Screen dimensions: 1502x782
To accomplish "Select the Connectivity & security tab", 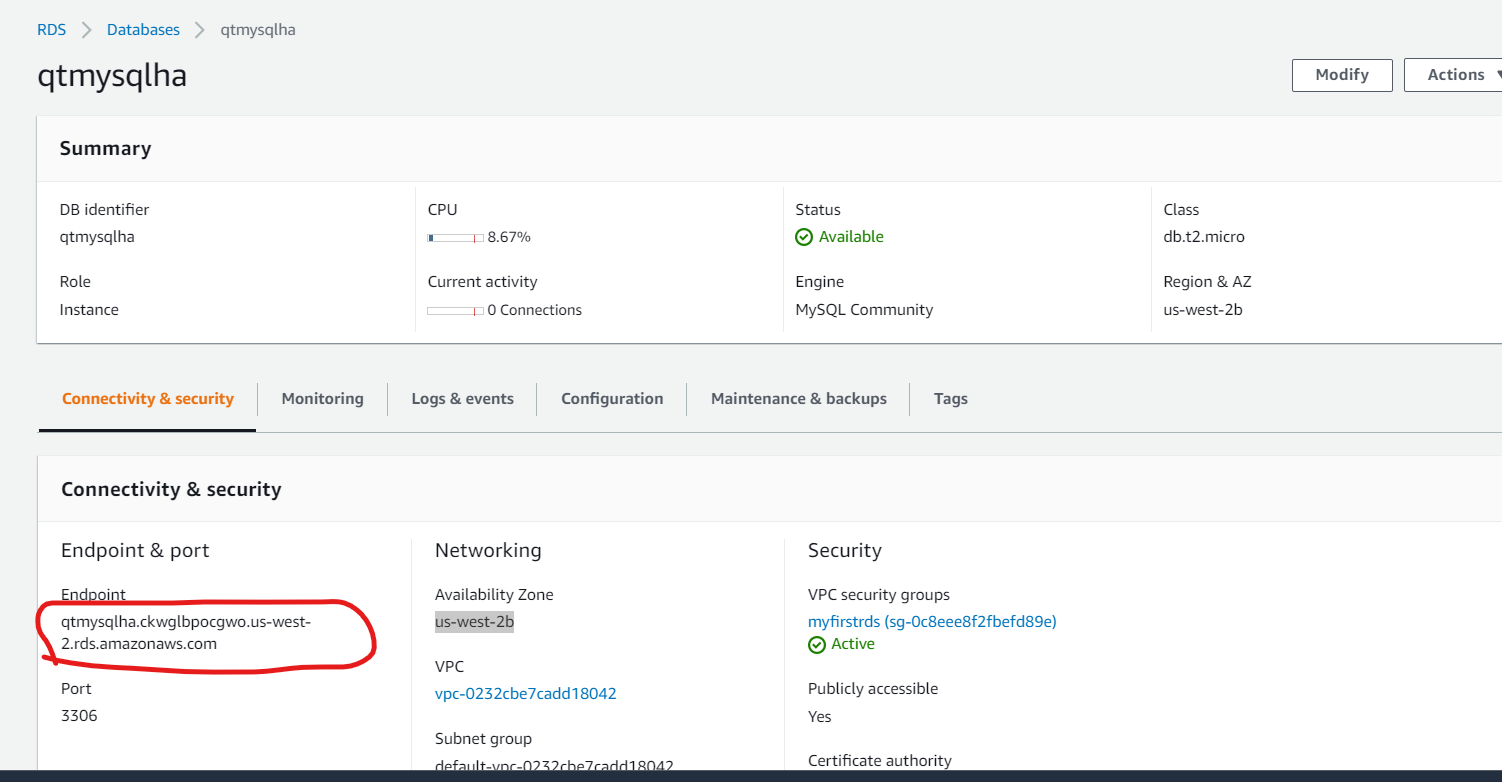I will coord(147,398).
